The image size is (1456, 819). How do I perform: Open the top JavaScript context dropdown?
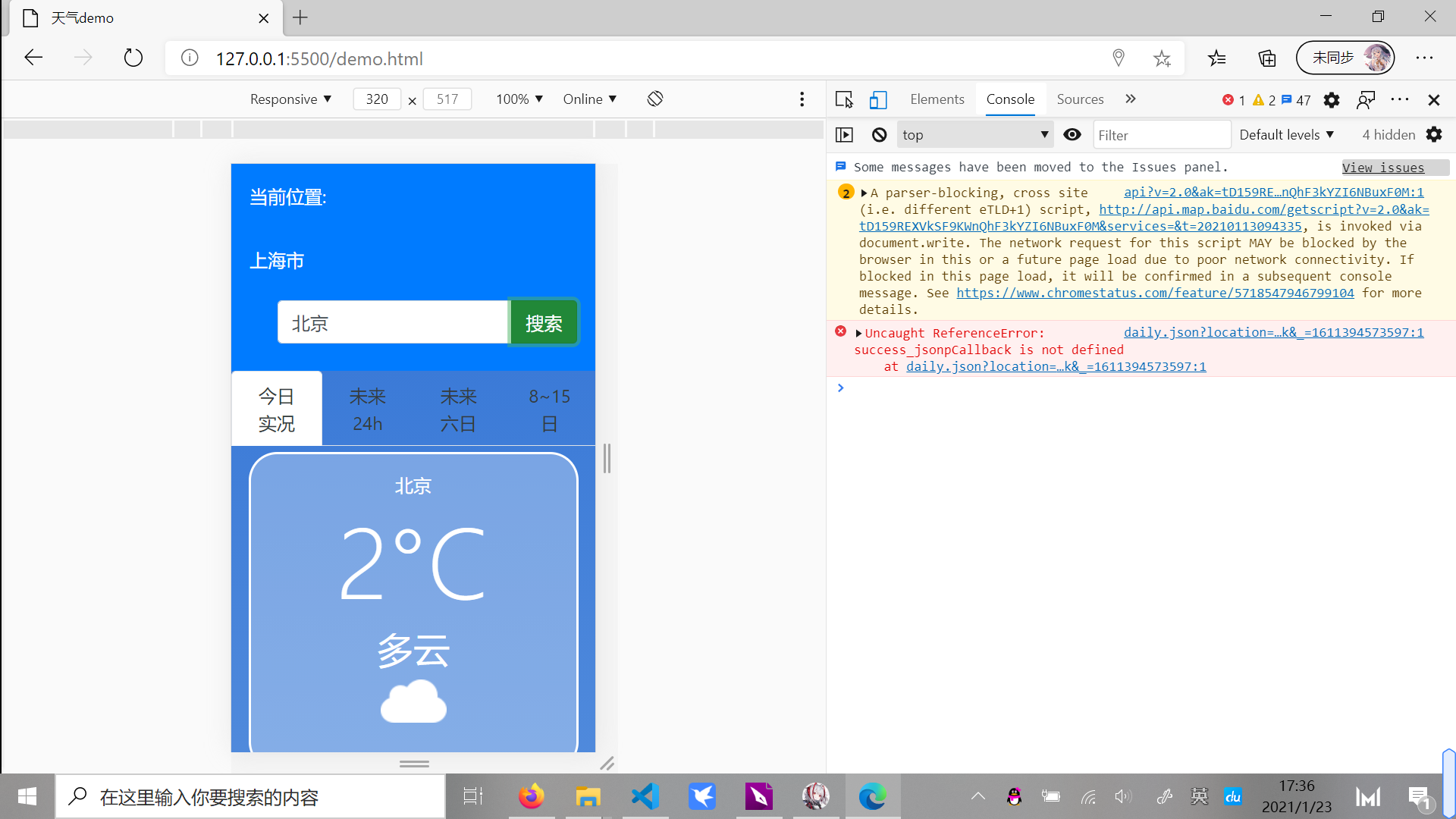[975, 135]
